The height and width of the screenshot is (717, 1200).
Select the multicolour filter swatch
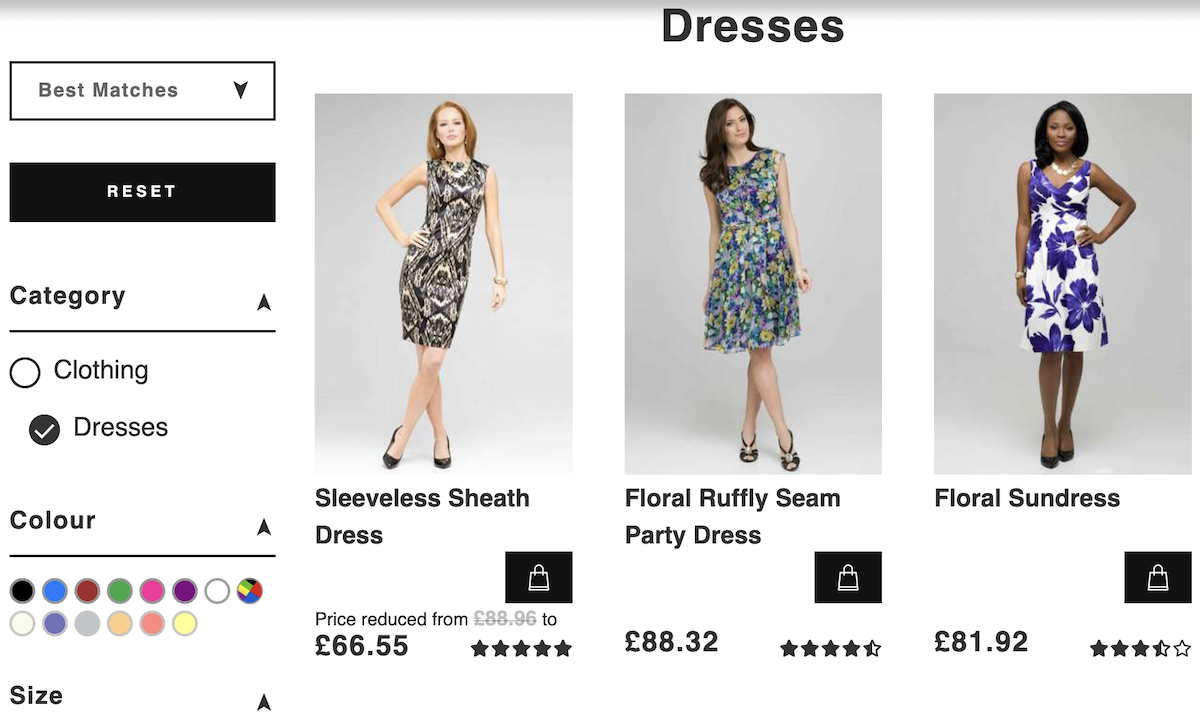coord(249,591)
